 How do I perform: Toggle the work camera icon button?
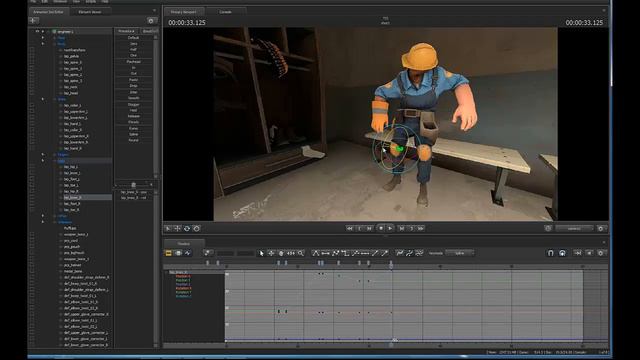tap(548, 229)
